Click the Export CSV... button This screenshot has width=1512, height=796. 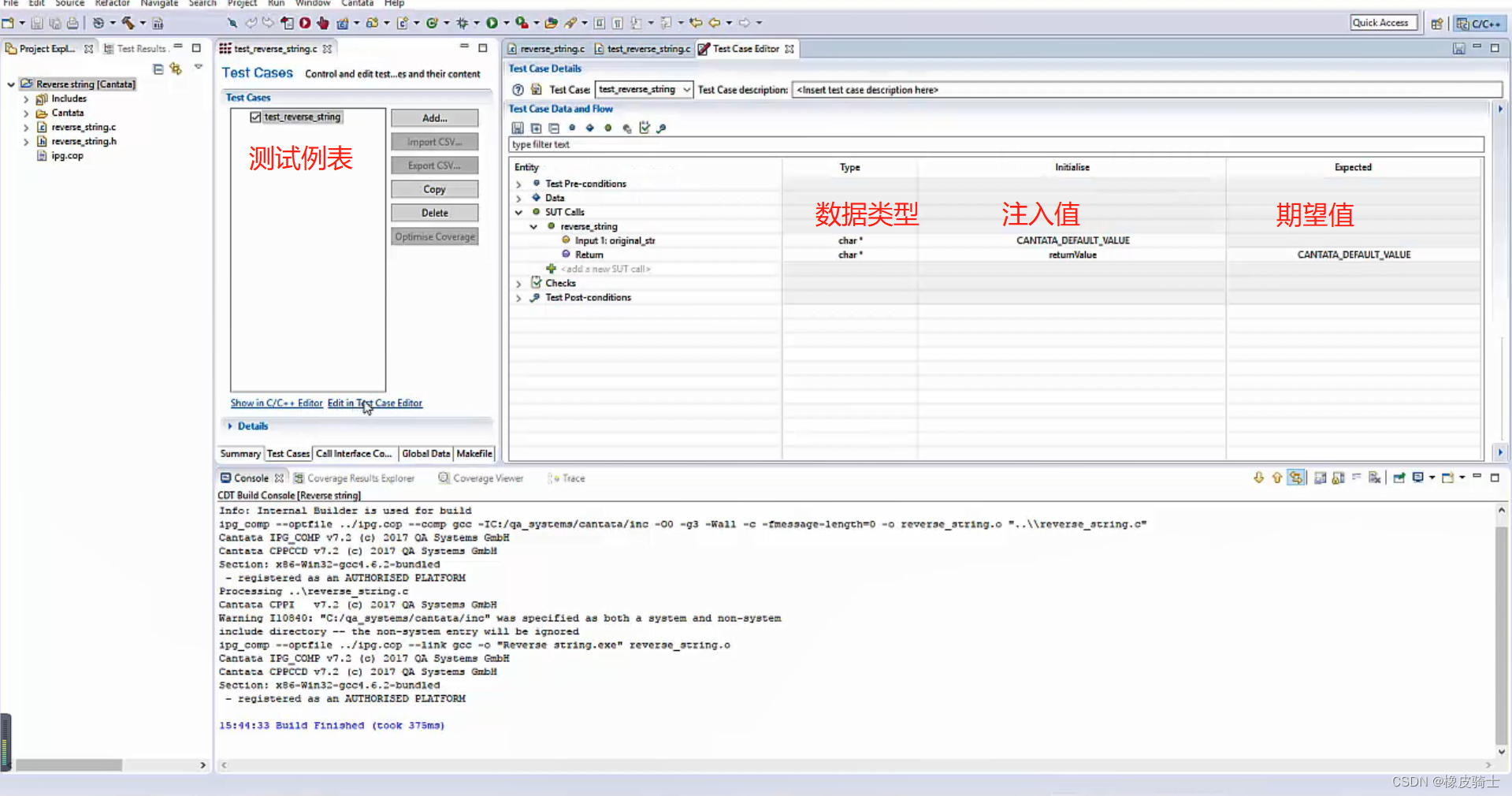click(x=434, y=166)
